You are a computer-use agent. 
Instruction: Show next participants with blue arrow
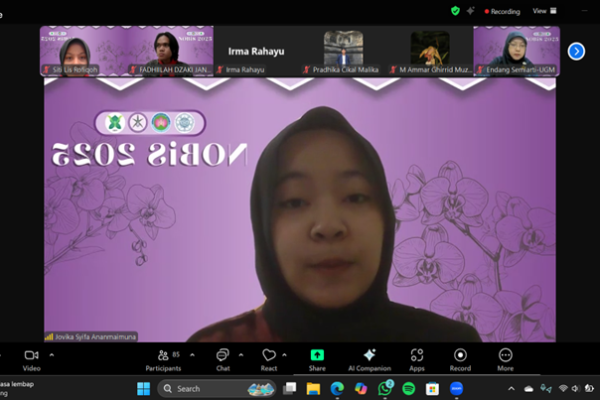coord(576,51)
